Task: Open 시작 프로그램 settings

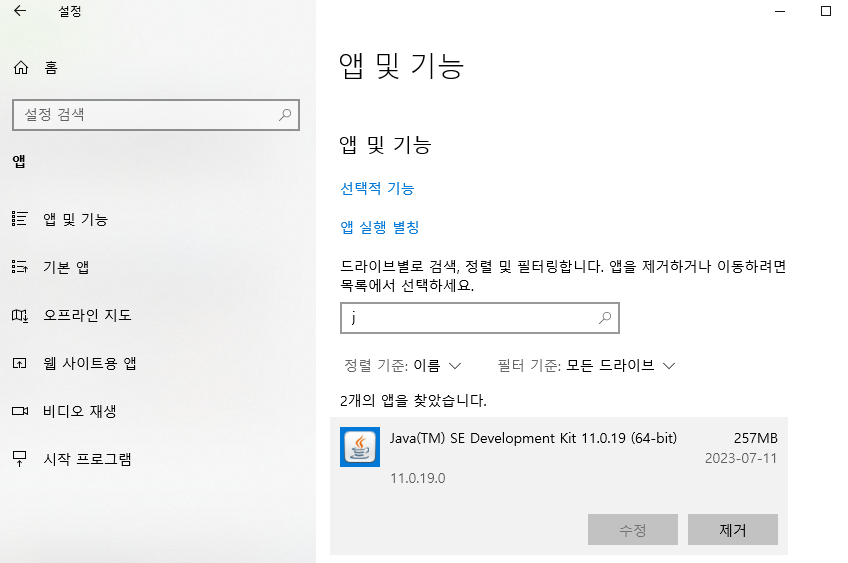Action: pyautogui.click(x=87, y=459)
